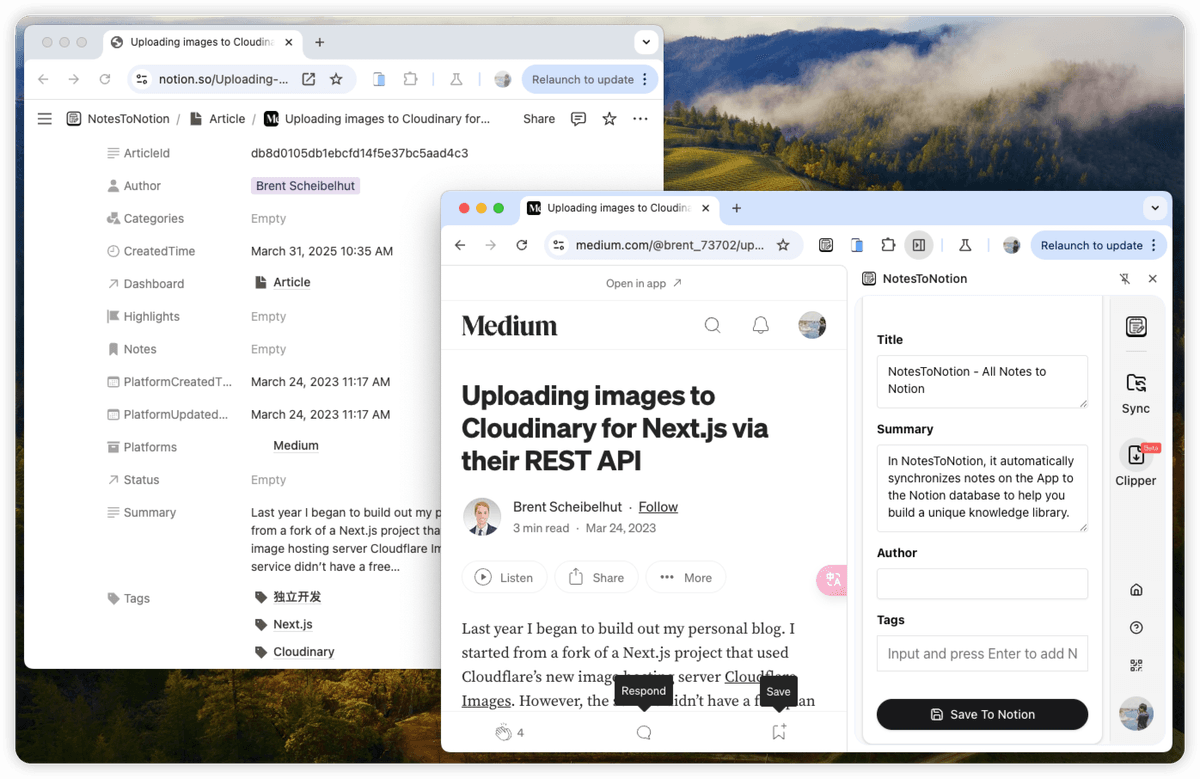Toggle favorite star on Notion page
Image resolution: width=1200 pixels, height=779 pixels.
coord(609,119)
